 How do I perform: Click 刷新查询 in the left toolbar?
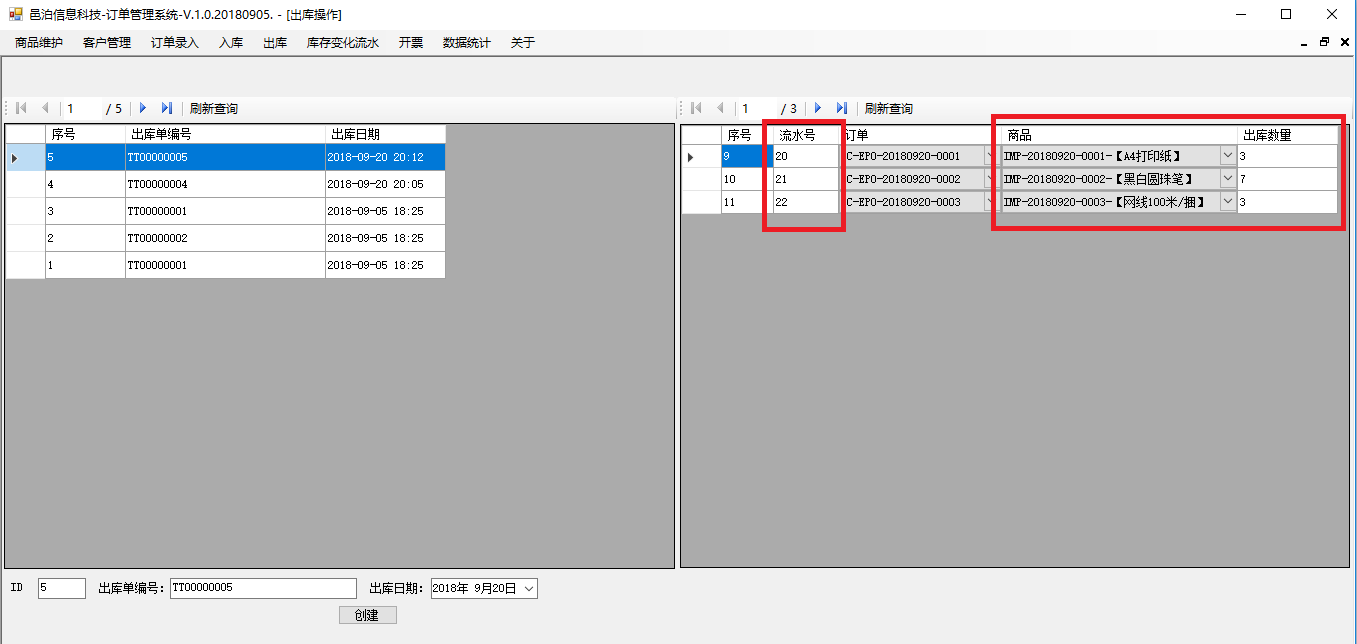[214, 108]
